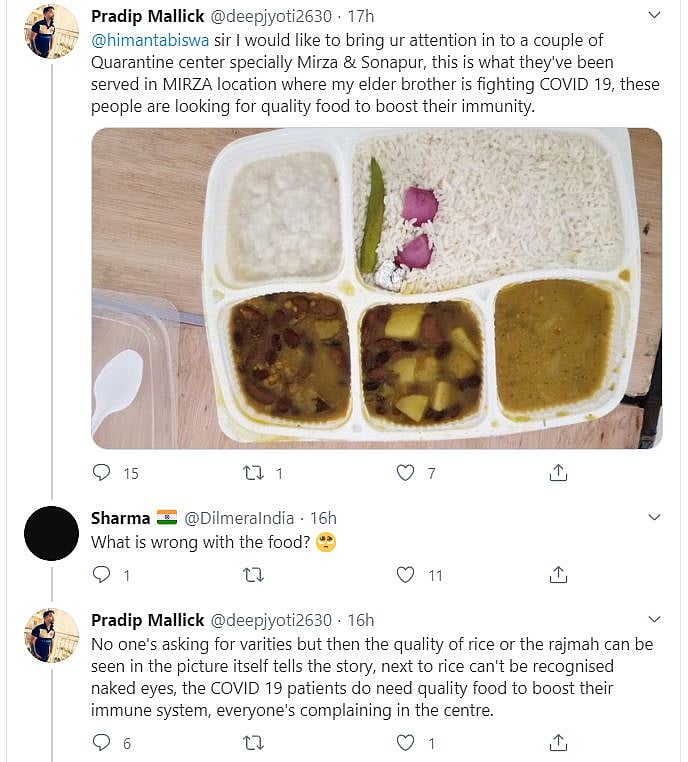Open the @himantabiswa mention link
The width and height of the screenshot is (688, 762).
click(x=142, y=40)
